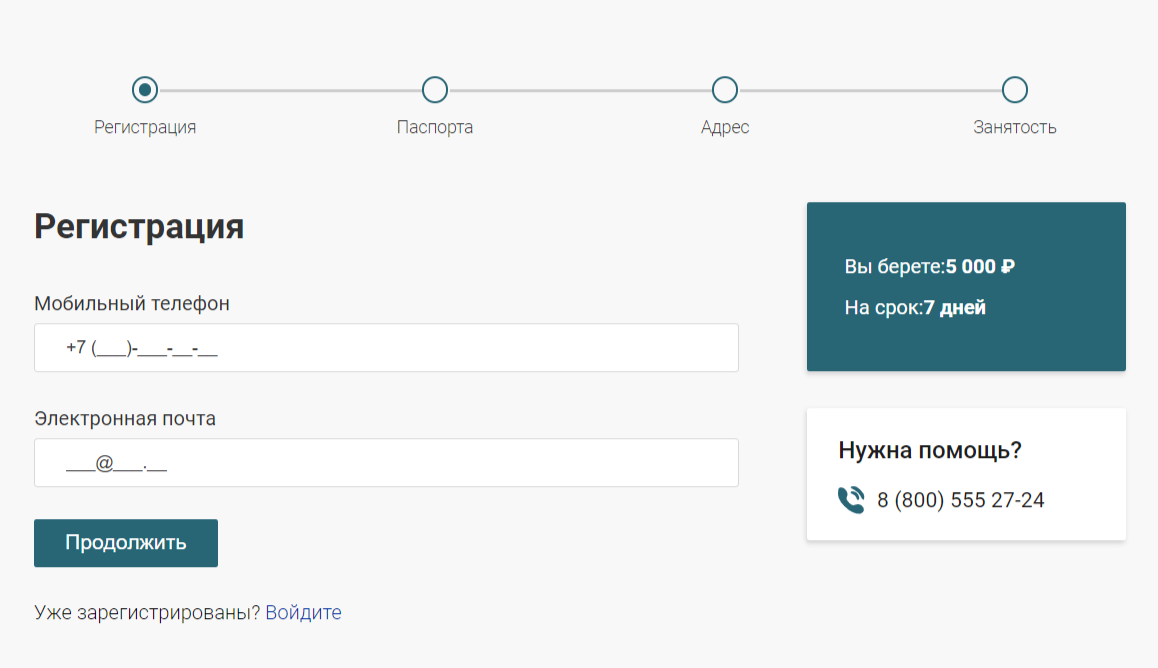The height and width of the screenshot is (668, 1158).
Task: Click the Нужна помощь? heading
Action: point(930,451)
